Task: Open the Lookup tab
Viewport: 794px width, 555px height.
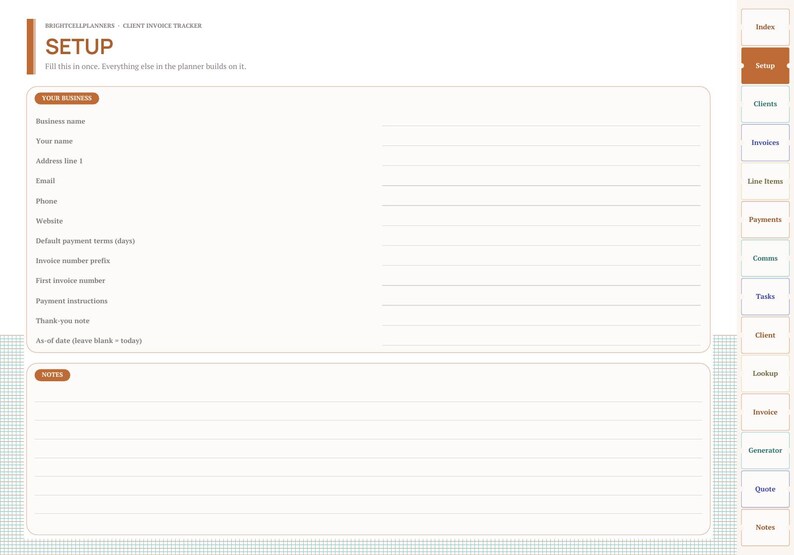Action: [x=765, y=374]
